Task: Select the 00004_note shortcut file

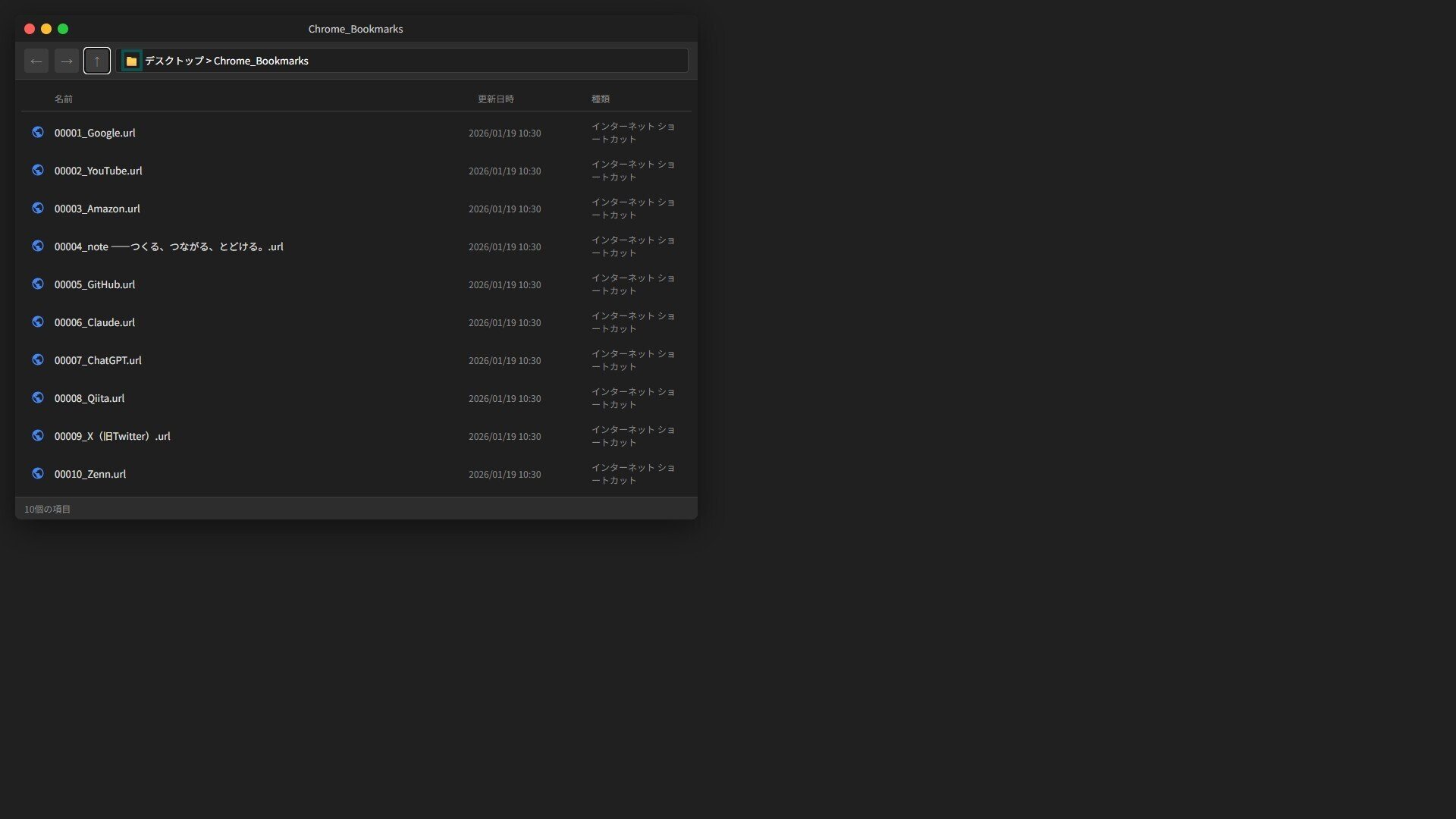Action: pyautogui.click(x=168, y=247)
